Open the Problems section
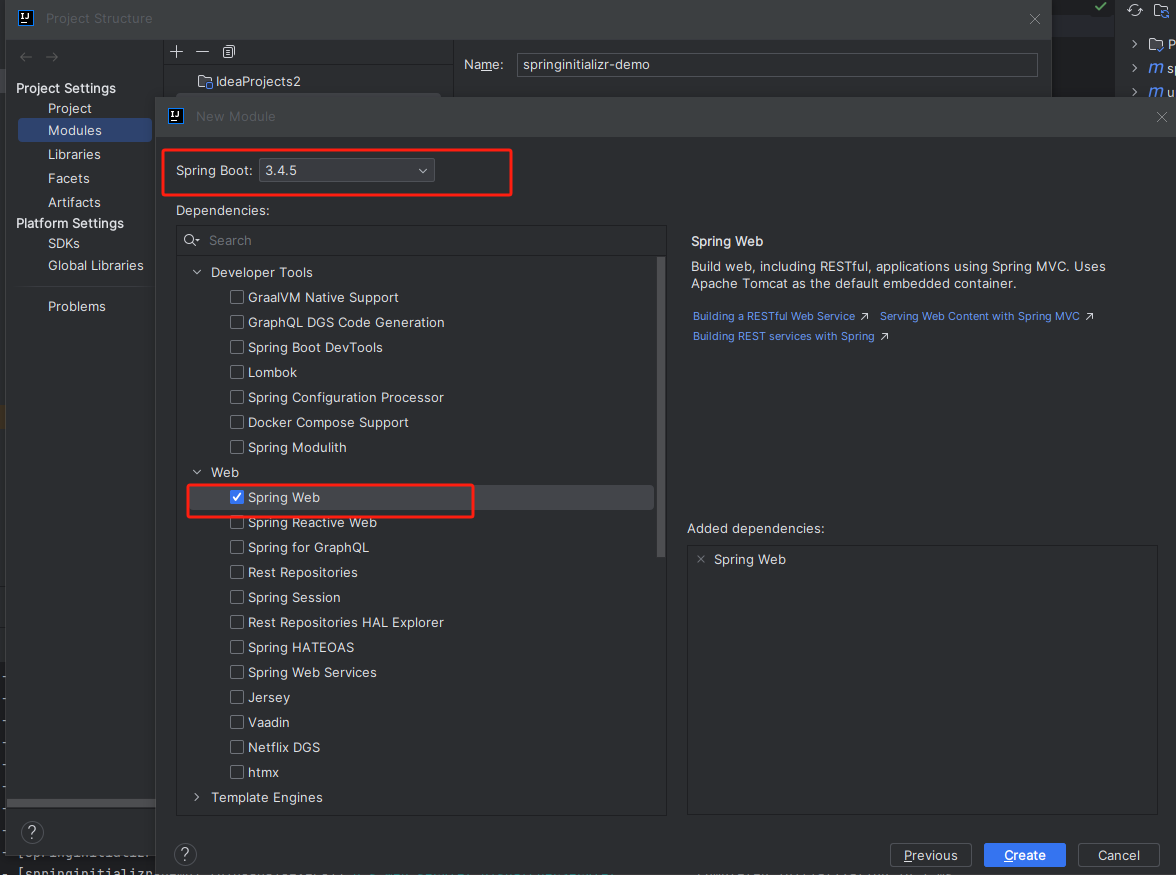 coord(76,307)
